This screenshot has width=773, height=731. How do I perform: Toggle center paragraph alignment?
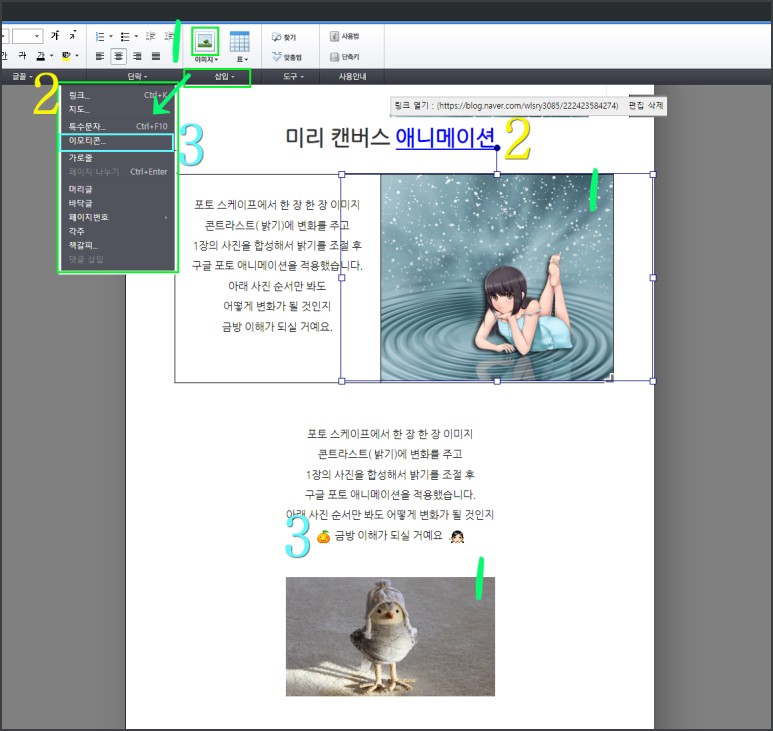pos(118,56)
